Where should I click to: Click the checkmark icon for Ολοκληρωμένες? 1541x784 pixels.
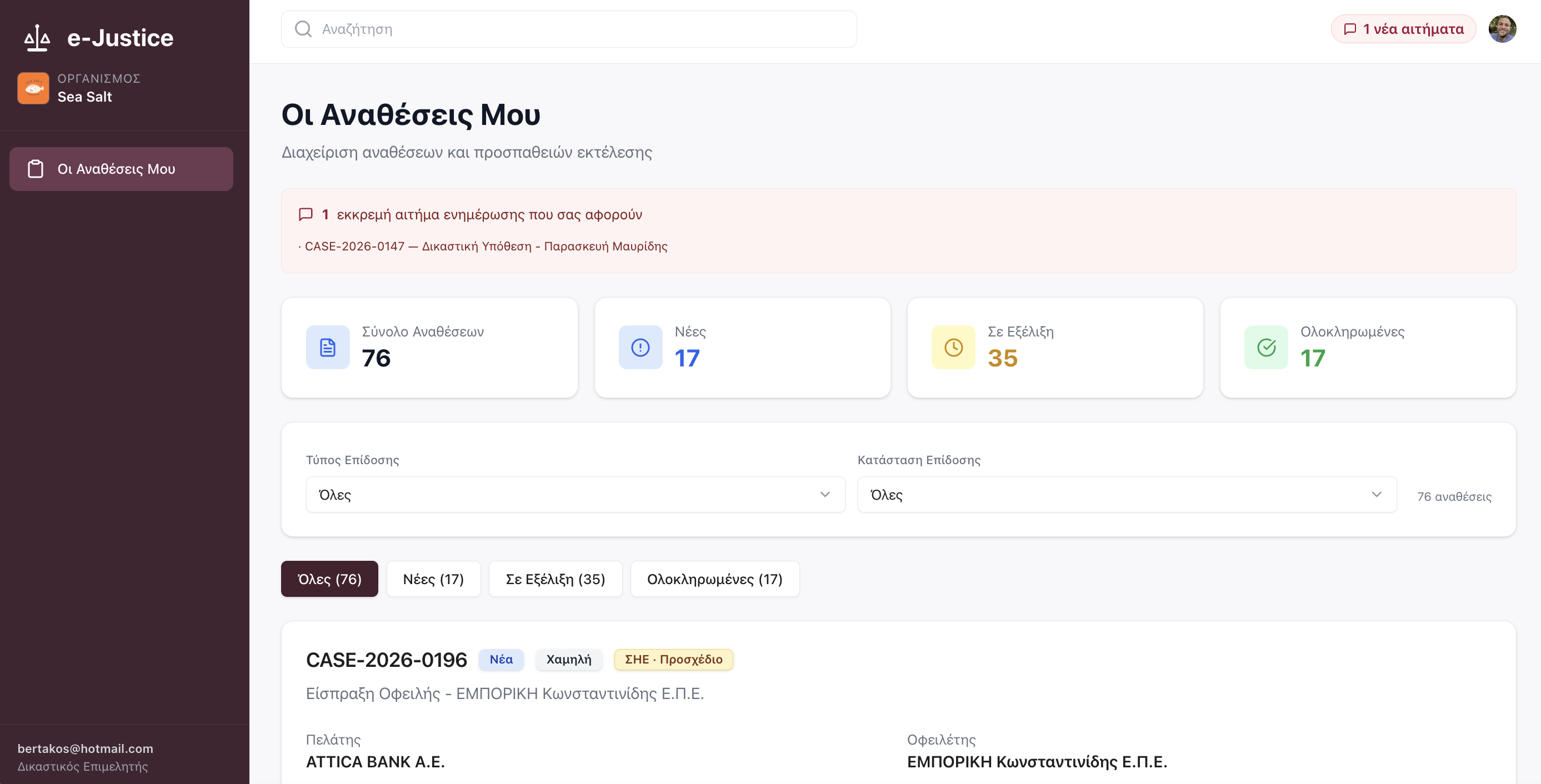pos(1266,347)
